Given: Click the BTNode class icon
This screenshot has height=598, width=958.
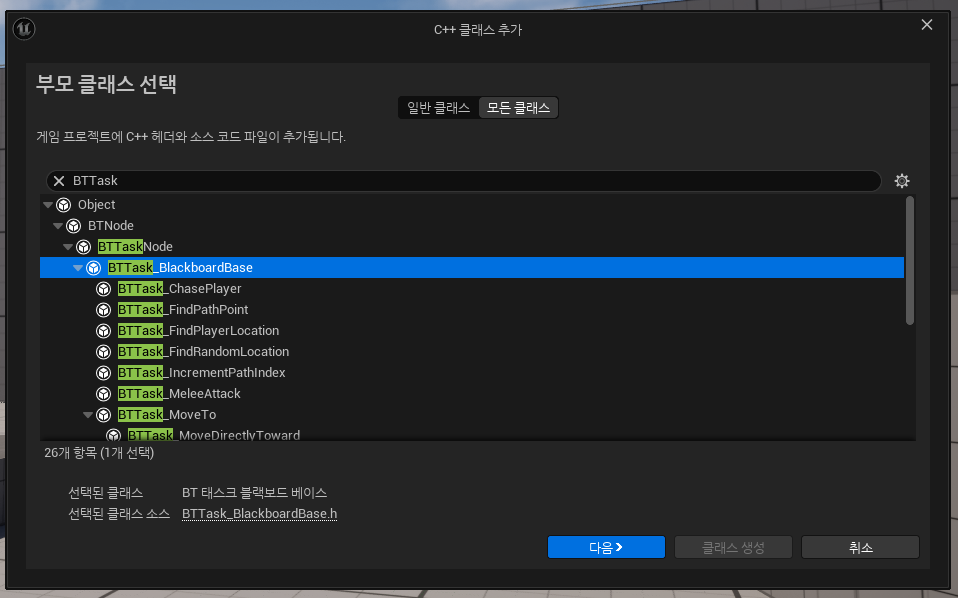Looking at the screenshot, I should tap(73, 226).
